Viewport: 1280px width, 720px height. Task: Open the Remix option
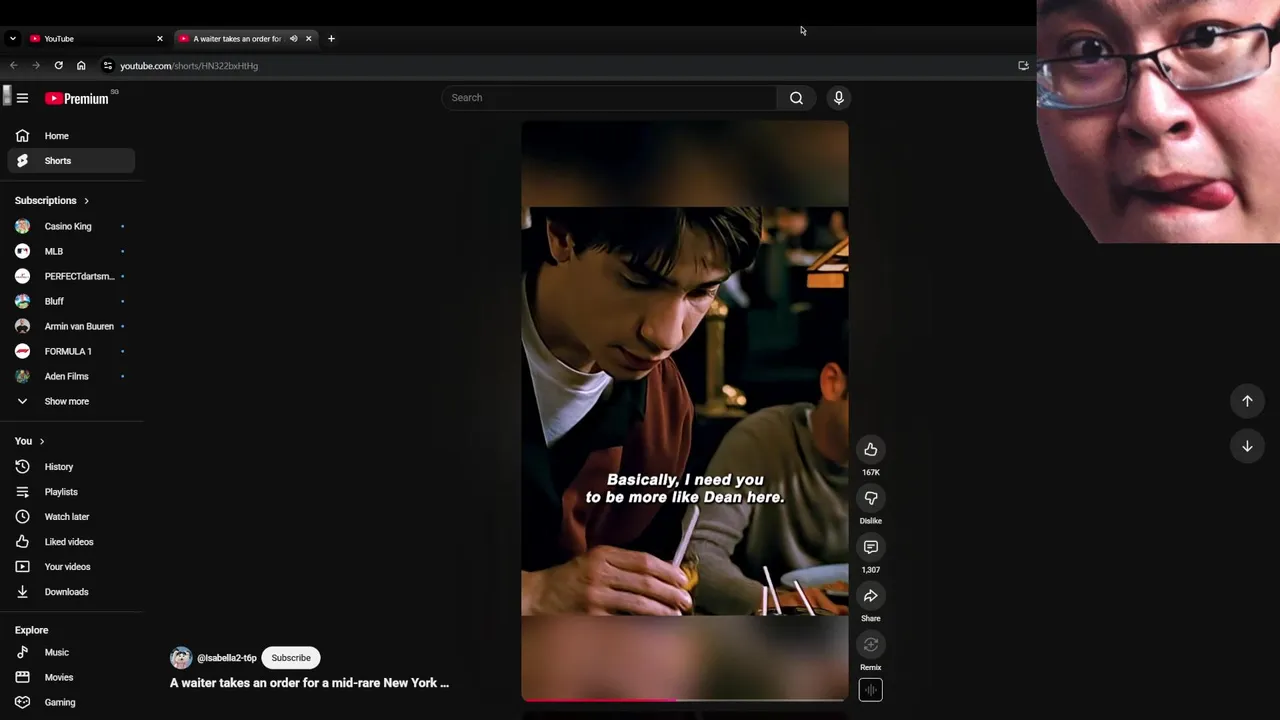click(871, 645)
